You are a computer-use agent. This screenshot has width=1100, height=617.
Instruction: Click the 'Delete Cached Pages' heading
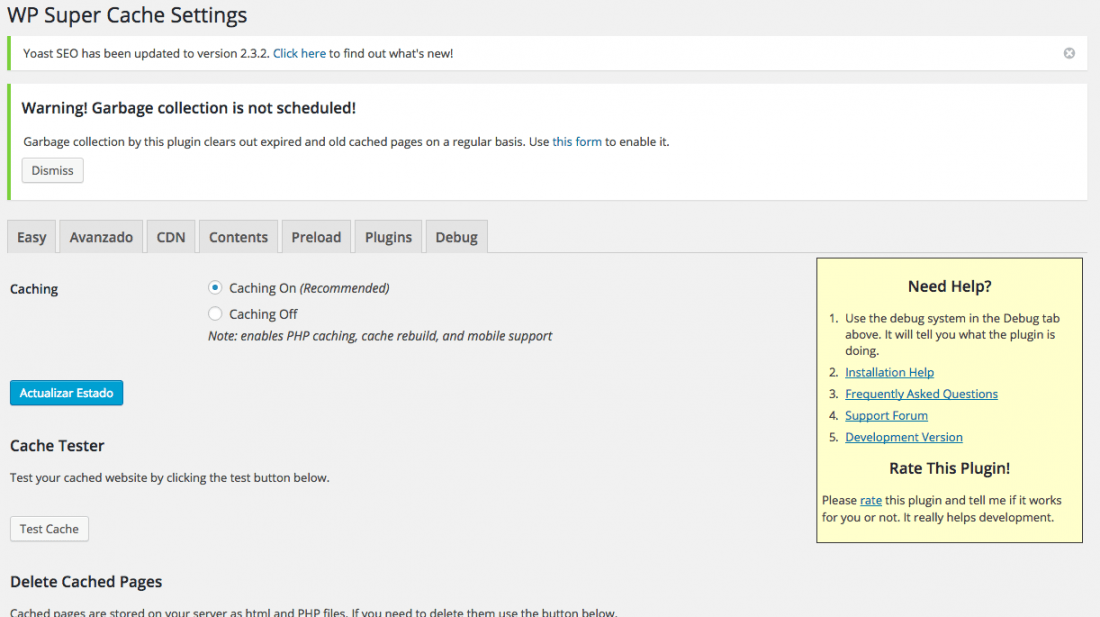86,582
